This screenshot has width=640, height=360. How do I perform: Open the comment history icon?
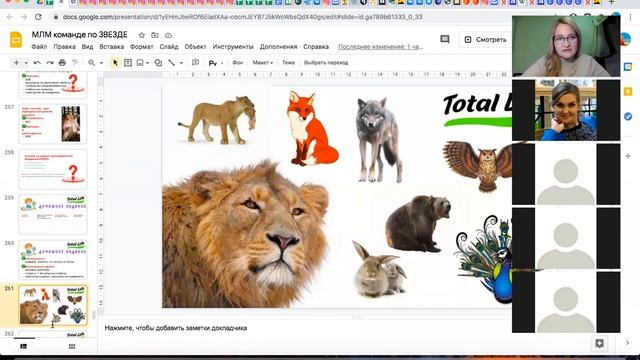tap(445, 39)
